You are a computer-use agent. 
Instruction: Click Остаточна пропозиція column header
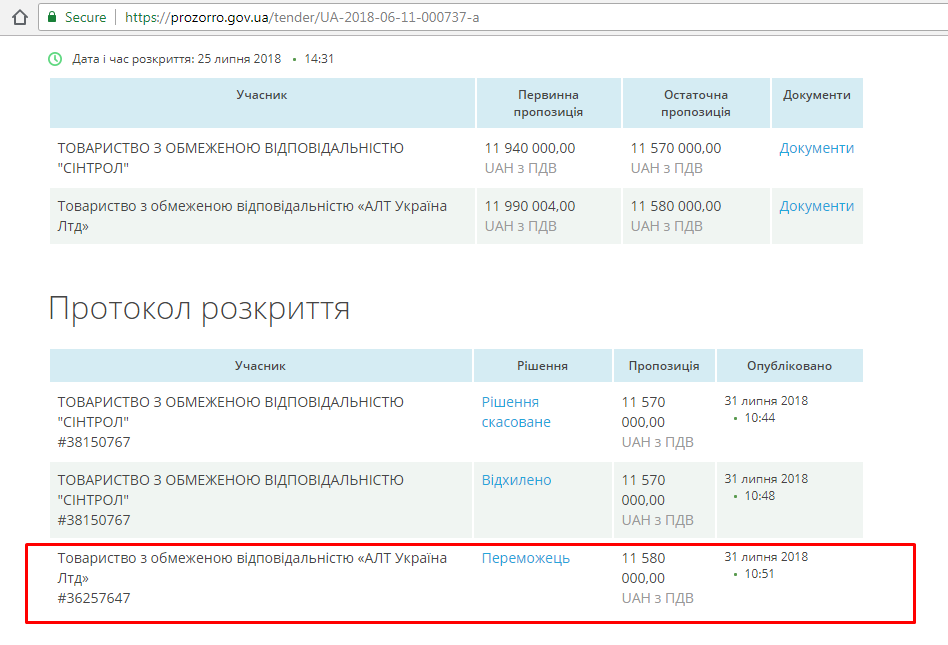coord(696,103)
